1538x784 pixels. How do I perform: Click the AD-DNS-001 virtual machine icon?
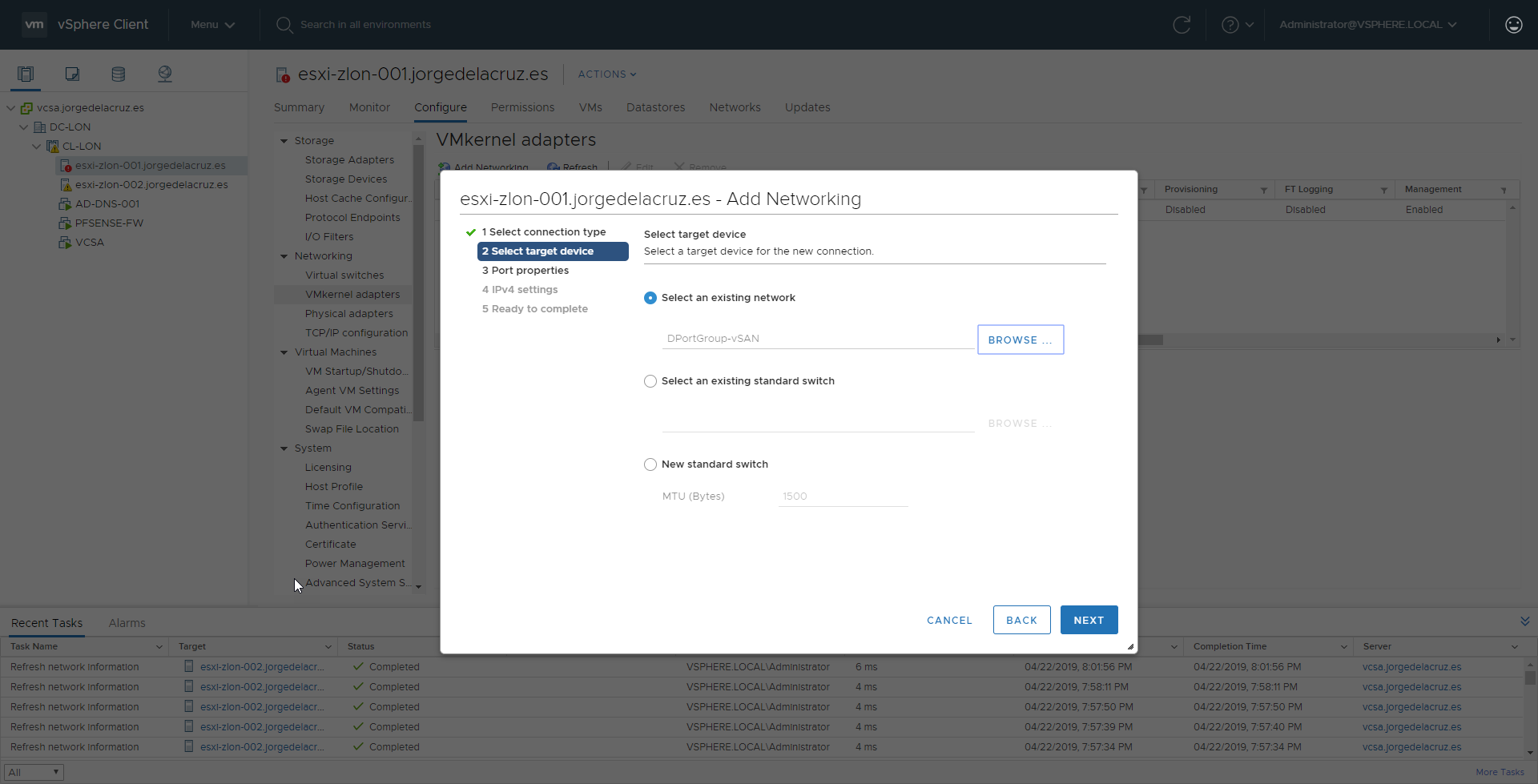65,204
